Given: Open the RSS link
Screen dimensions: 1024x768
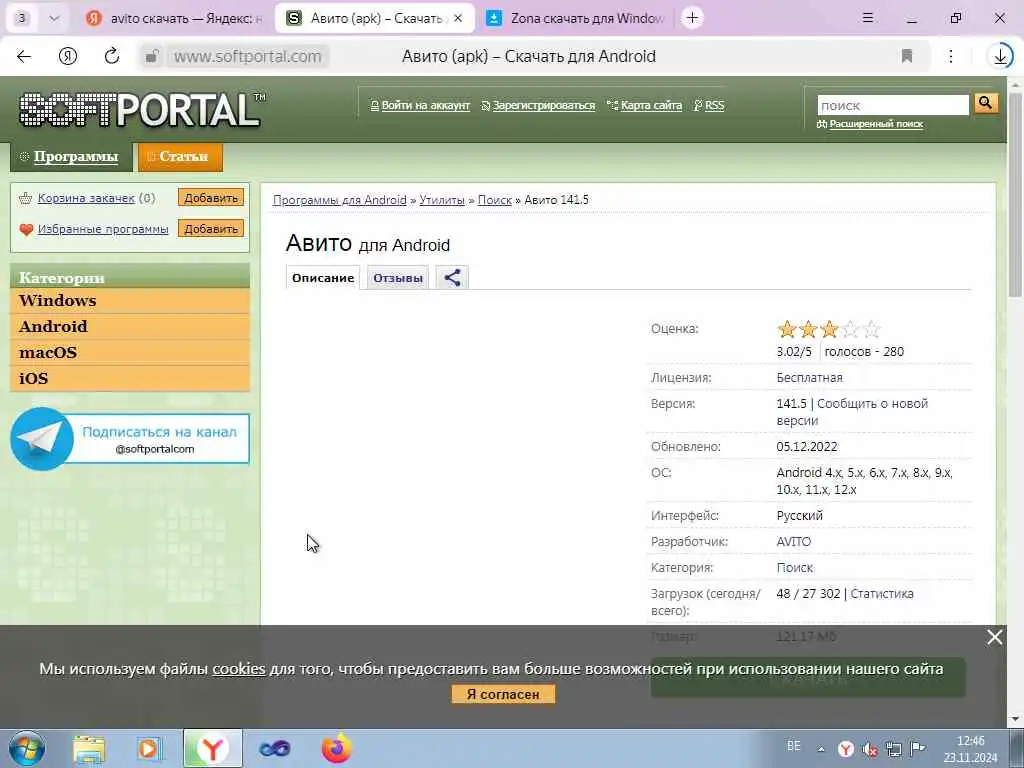Looking at the screenshot, I should (714, 105).
